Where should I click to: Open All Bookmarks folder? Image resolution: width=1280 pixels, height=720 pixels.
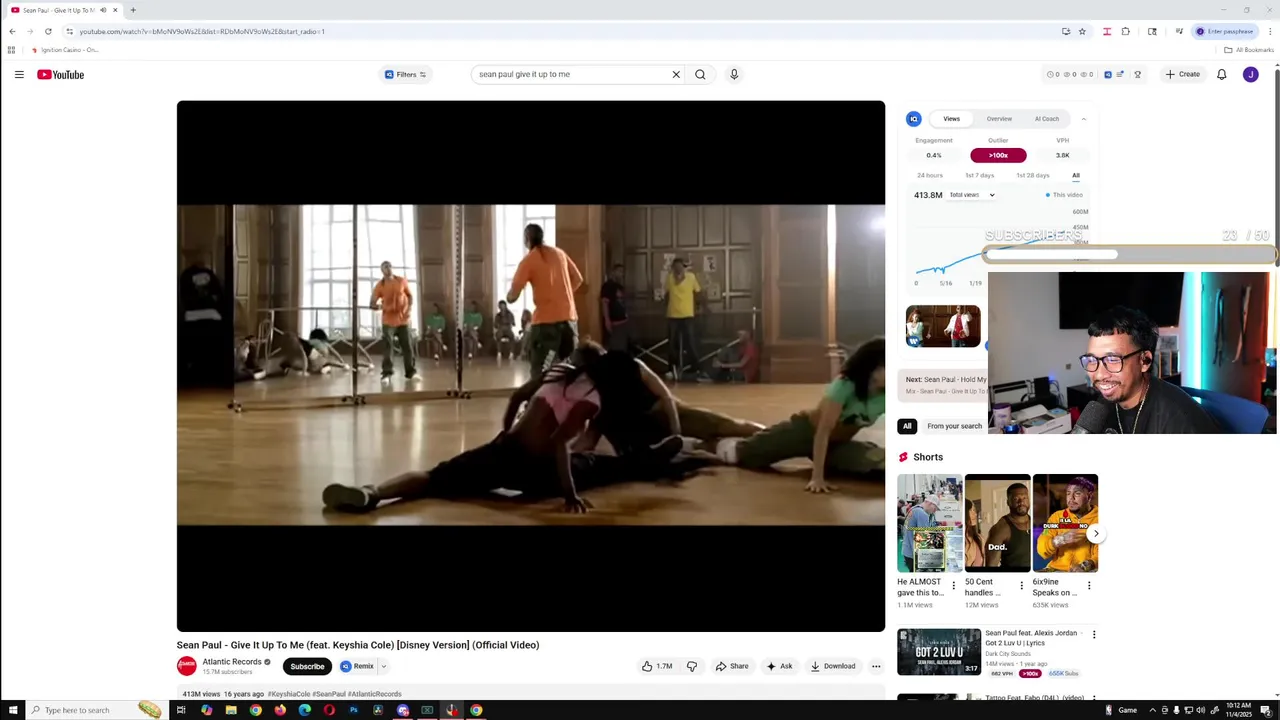click(1249, 50)
